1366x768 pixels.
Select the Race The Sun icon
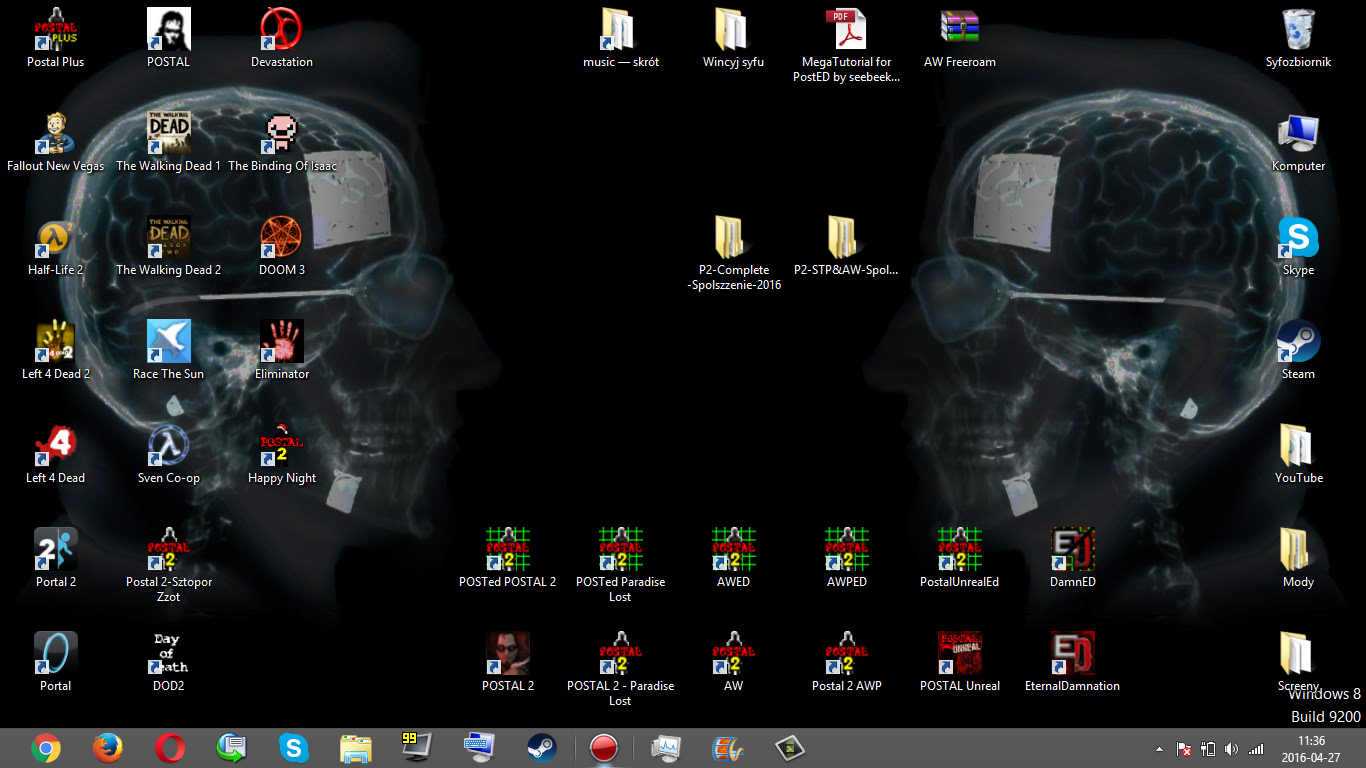click(x=169, y=350)
